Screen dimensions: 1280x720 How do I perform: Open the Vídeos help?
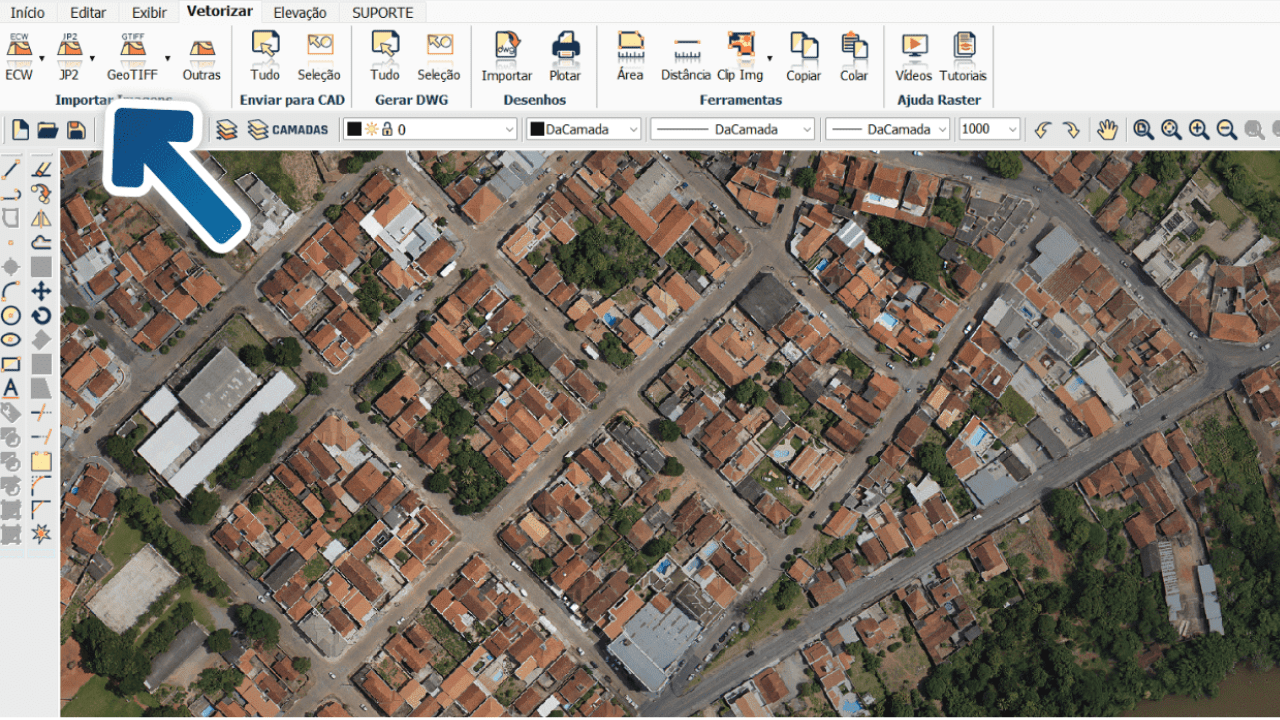(x=914, y=56)
